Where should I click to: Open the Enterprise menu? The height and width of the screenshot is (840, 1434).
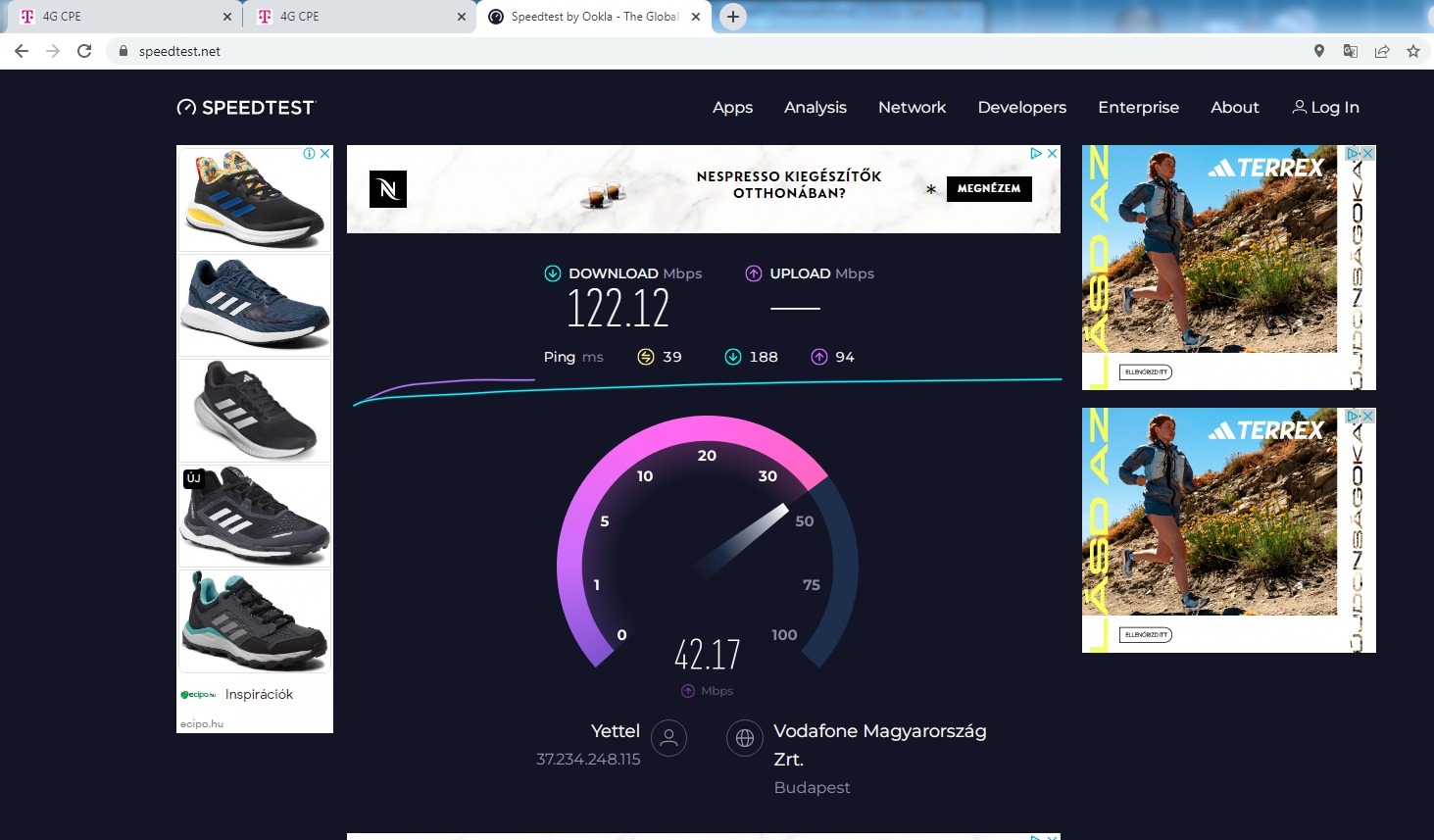(x=1139, y=108)
